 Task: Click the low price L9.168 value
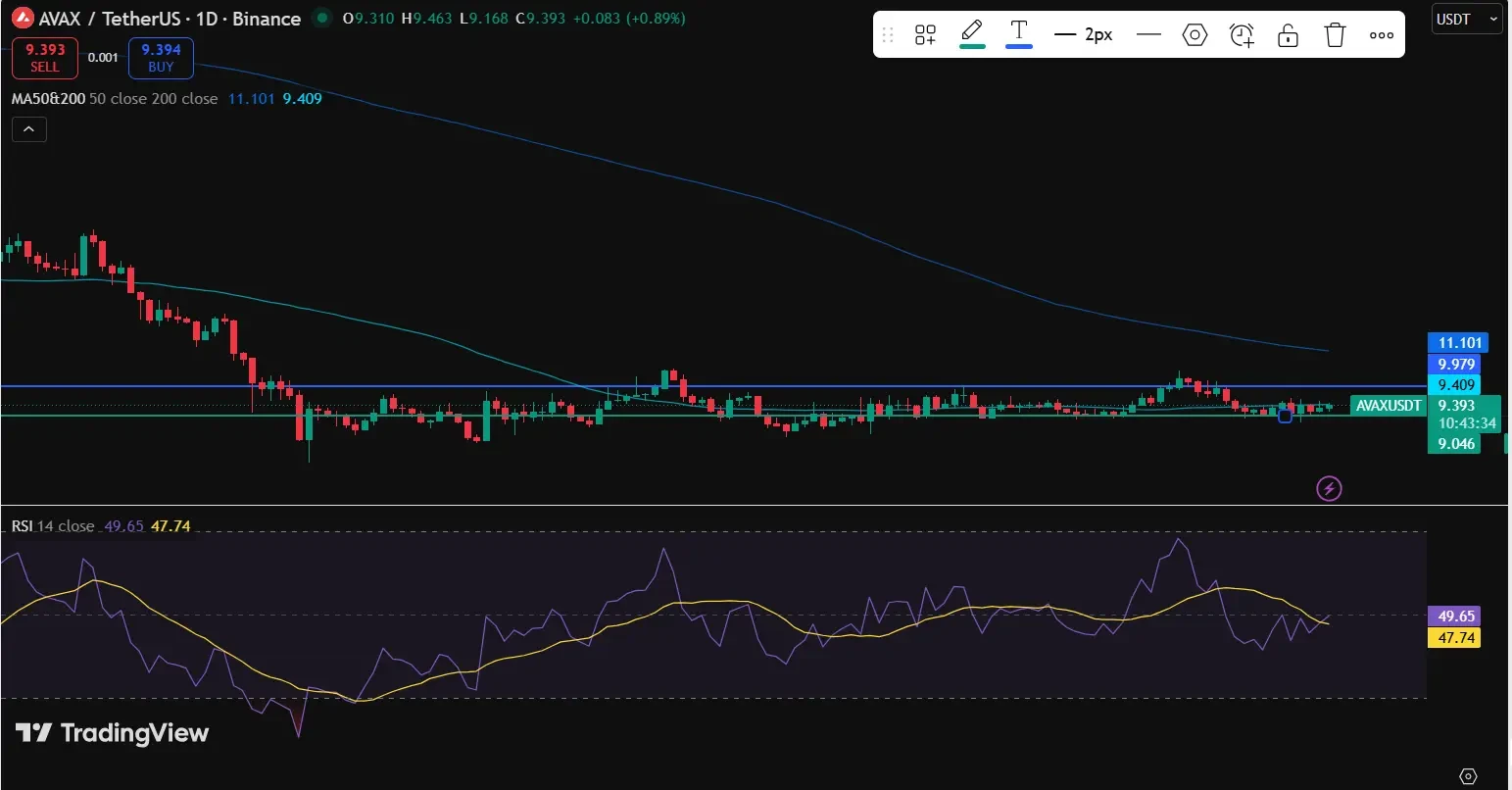[x=483, y=19]
